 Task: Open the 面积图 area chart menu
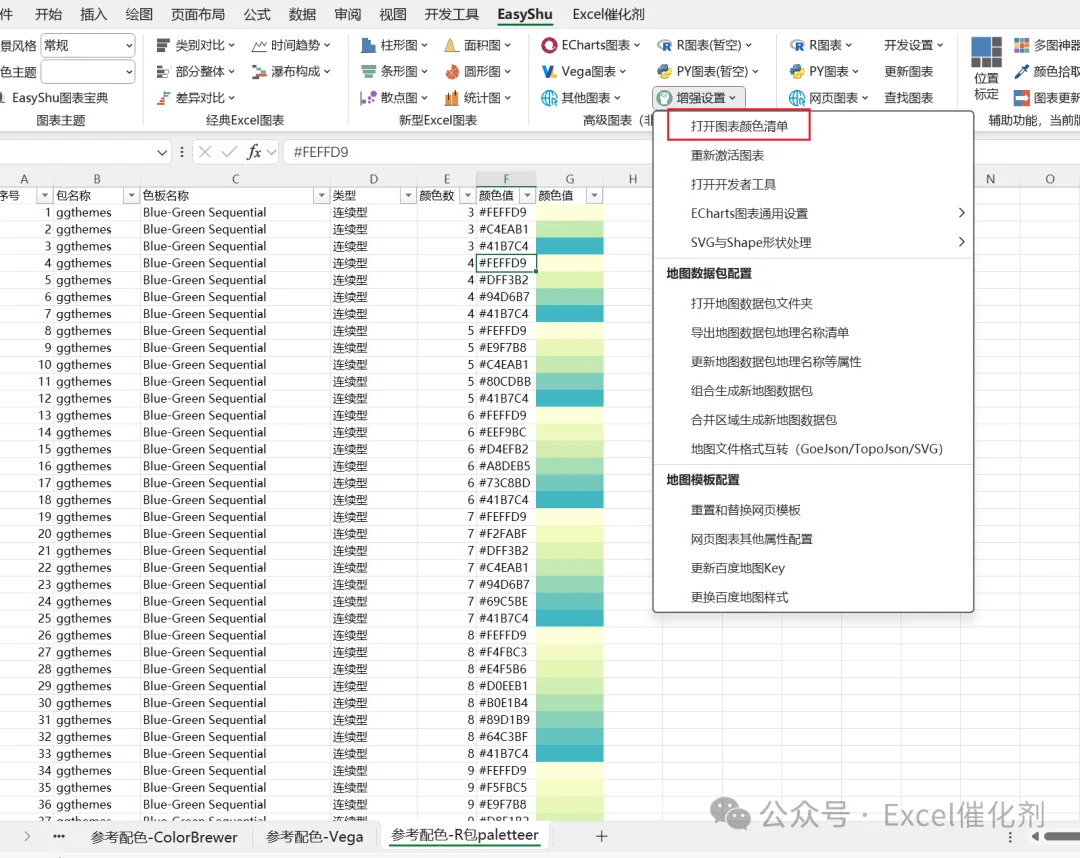pyautogui.click(x=479, y=45)
